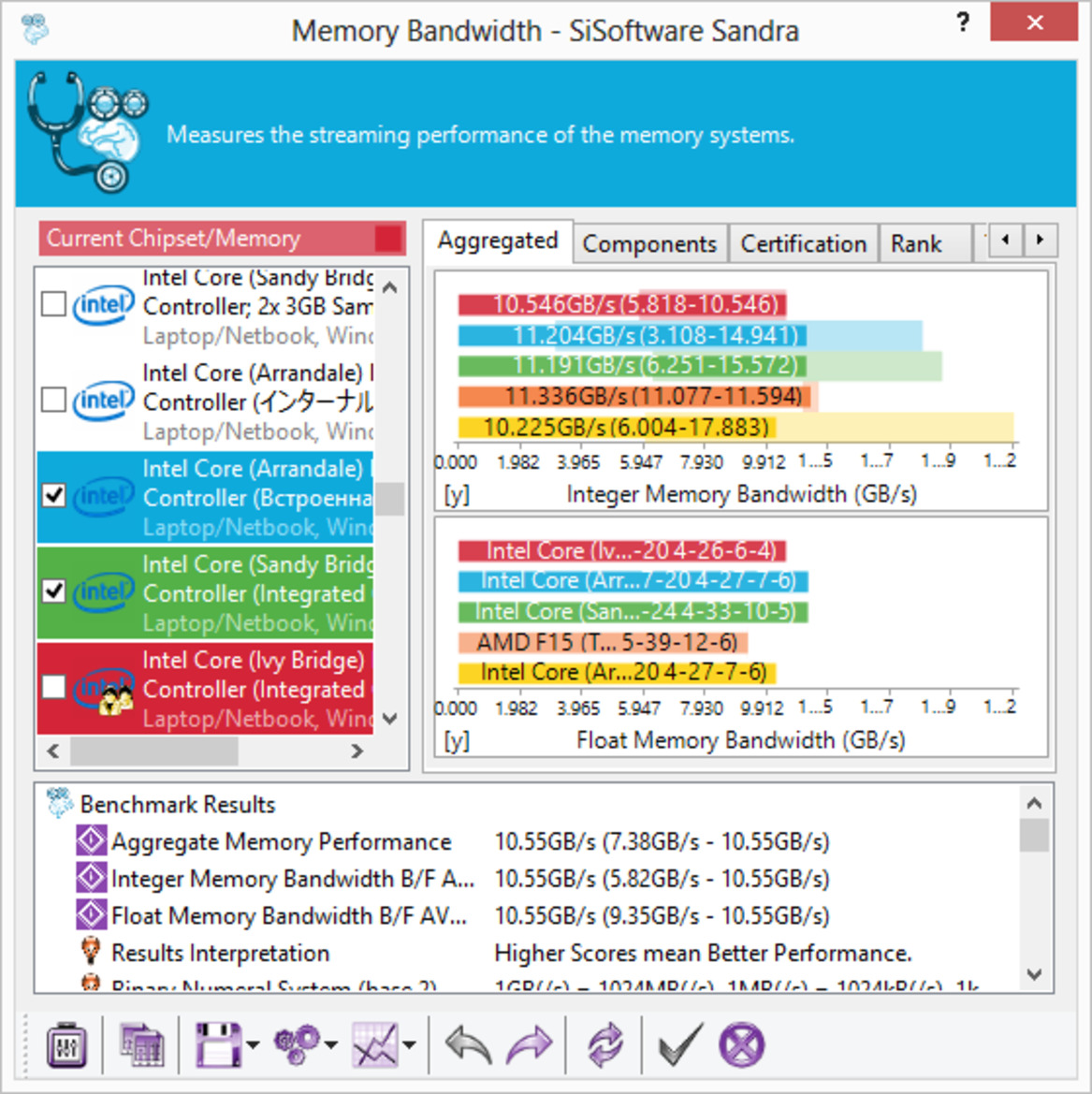This screenshot has width=1092, height=1094.
Task: Click the red swatch on Current Chipset/Memory
Action: pos(389,238)
